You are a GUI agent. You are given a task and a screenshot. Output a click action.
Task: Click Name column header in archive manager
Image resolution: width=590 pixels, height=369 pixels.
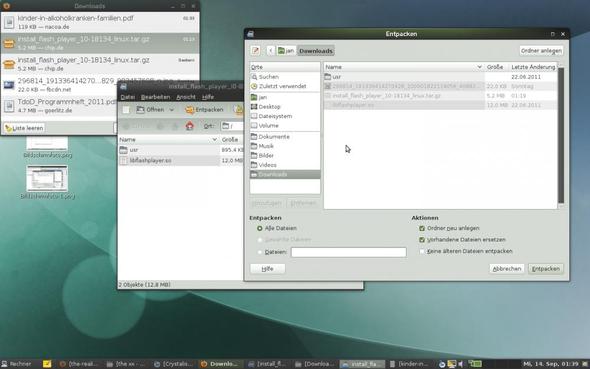[169, 140]
